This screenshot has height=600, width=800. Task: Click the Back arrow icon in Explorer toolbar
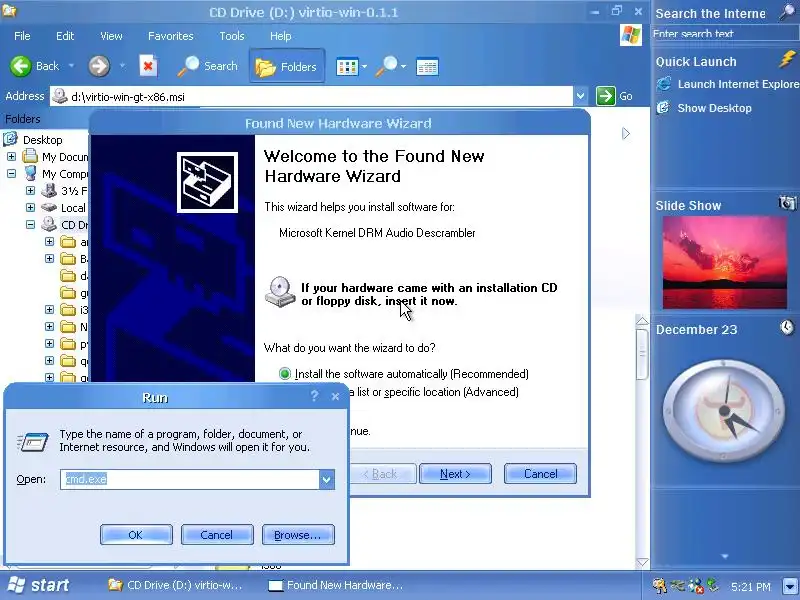tap(20, 66)
